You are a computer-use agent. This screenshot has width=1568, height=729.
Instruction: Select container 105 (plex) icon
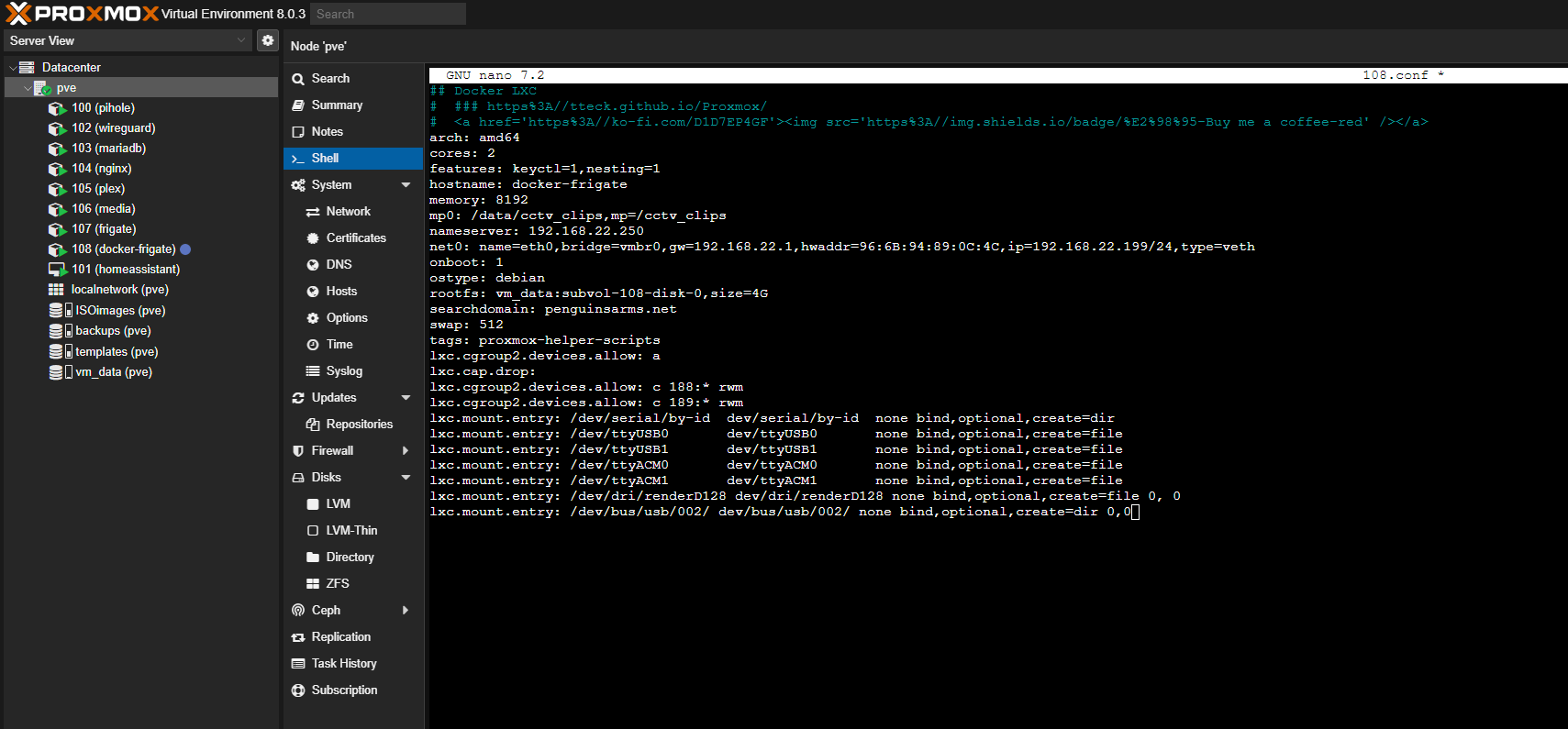57,189
